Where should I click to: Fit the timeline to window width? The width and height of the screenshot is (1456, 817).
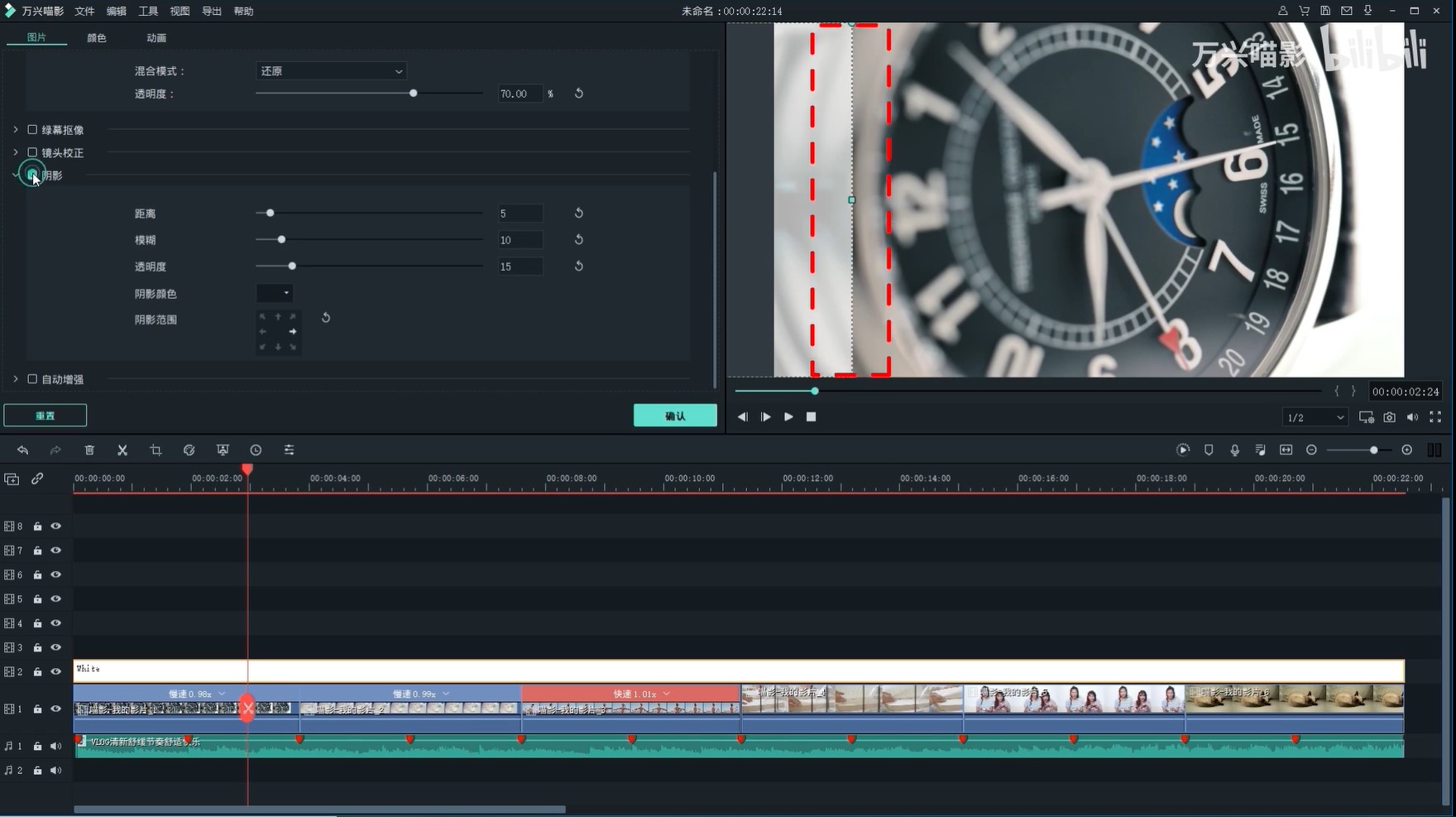pyautogui.click(x=1286, y=450)
